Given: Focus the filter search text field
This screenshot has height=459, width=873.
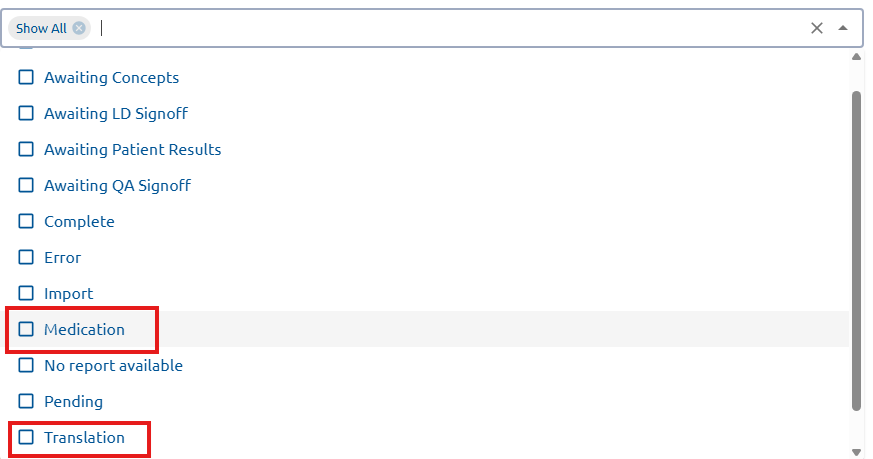Looking at the screenshot, I should 450,28.
